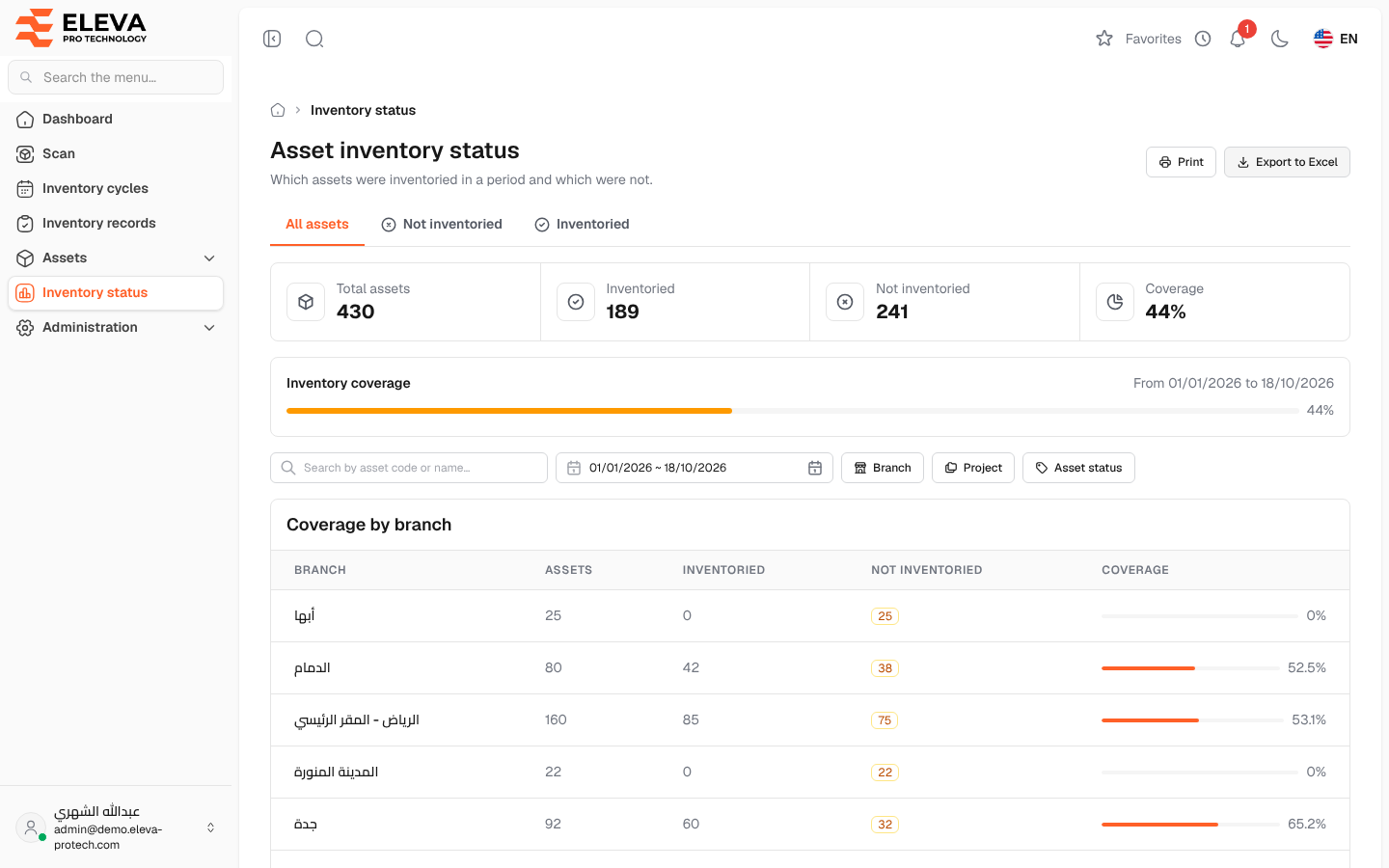
Task: Click coverage bar for 65.2% row
Action: pos(1190,825)
